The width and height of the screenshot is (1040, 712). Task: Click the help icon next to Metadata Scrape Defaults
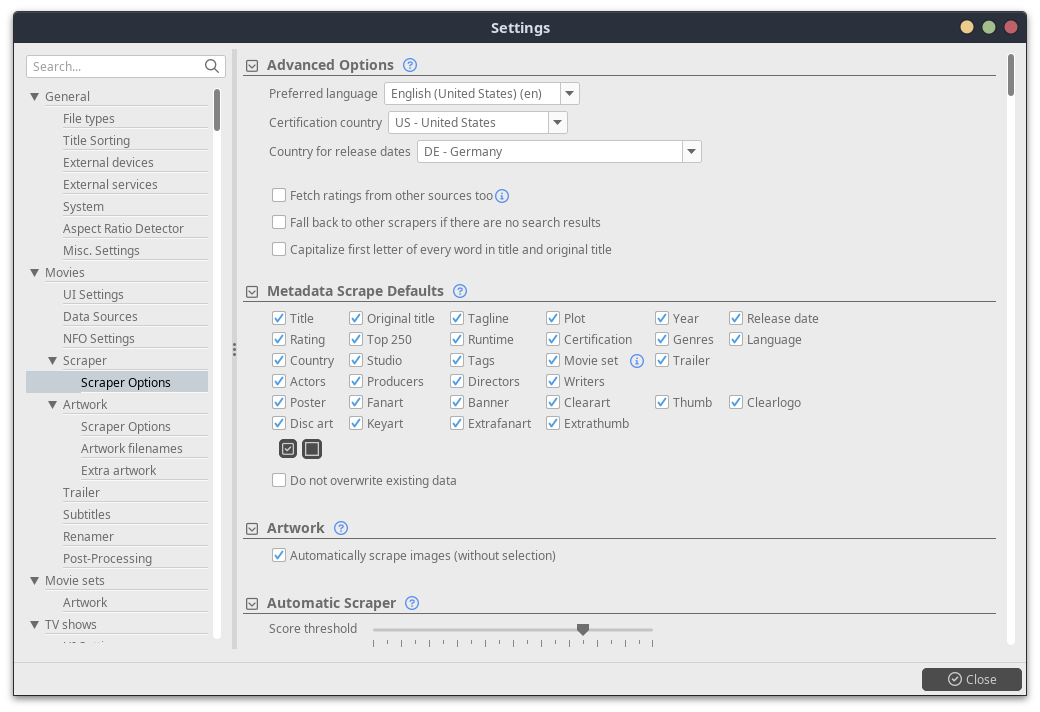460,291
